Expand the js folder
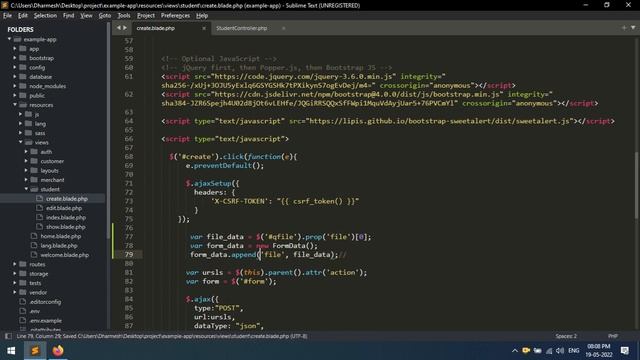This screenshot has height=360, width=640. click(x=20, y=114)
